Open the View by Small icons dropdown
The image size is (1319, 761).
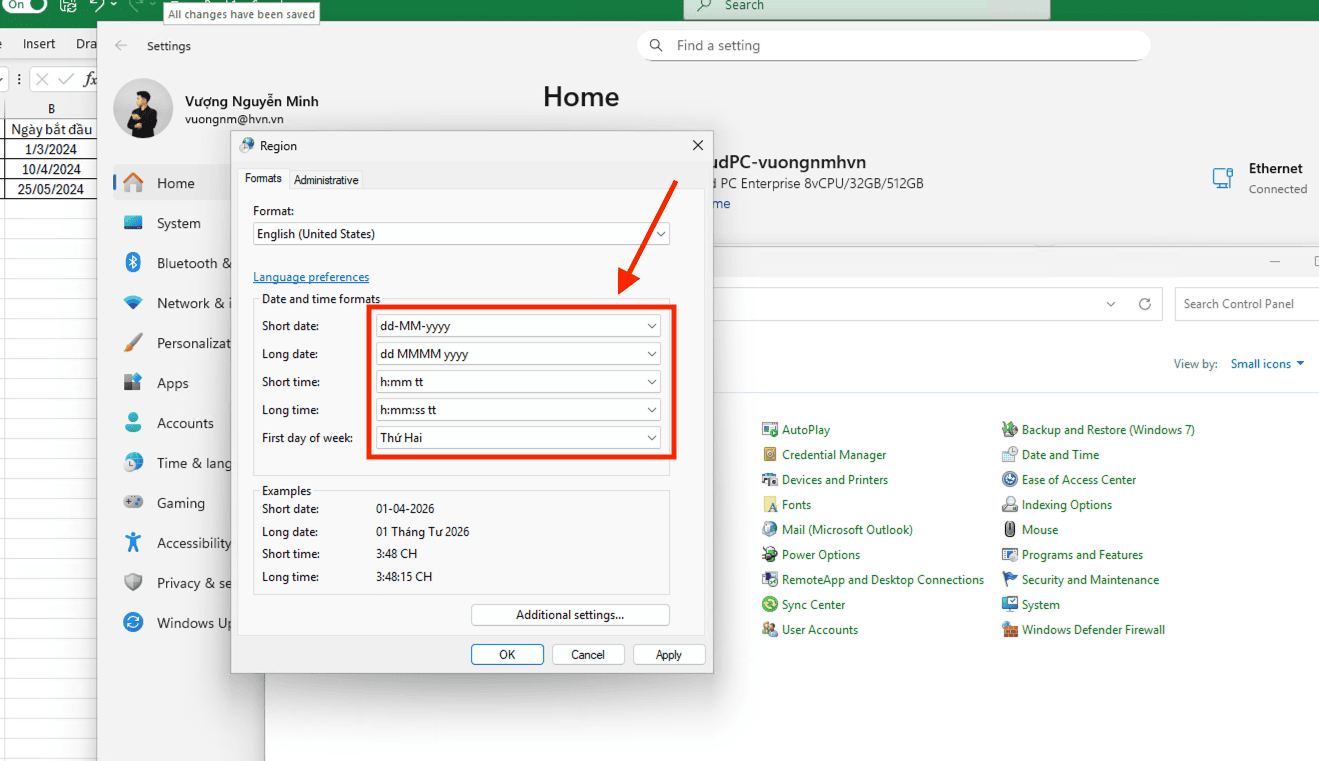(x=1267, y=364)
